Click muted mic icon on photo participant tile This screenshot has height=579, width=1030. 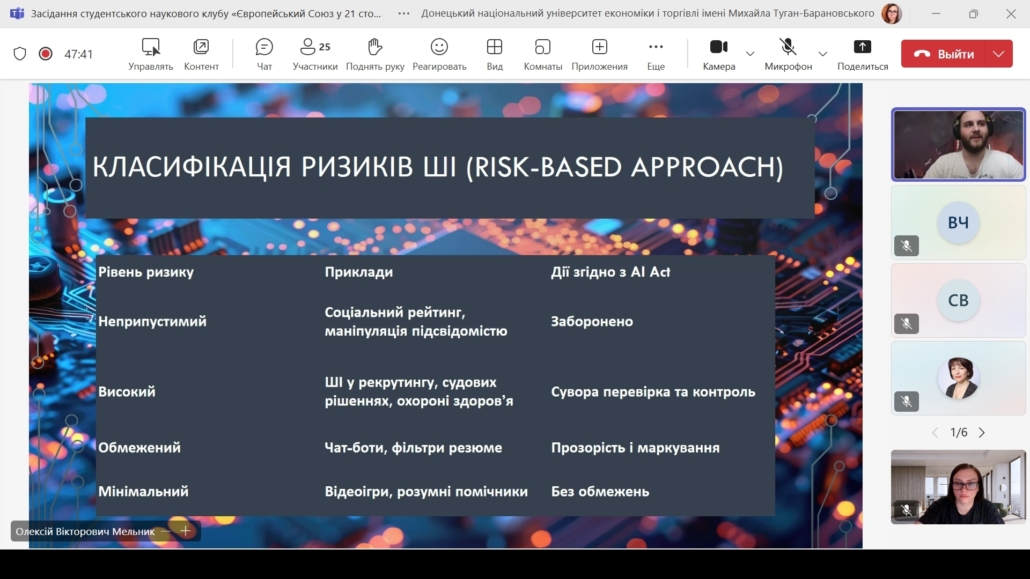click(x=907, y=401)
